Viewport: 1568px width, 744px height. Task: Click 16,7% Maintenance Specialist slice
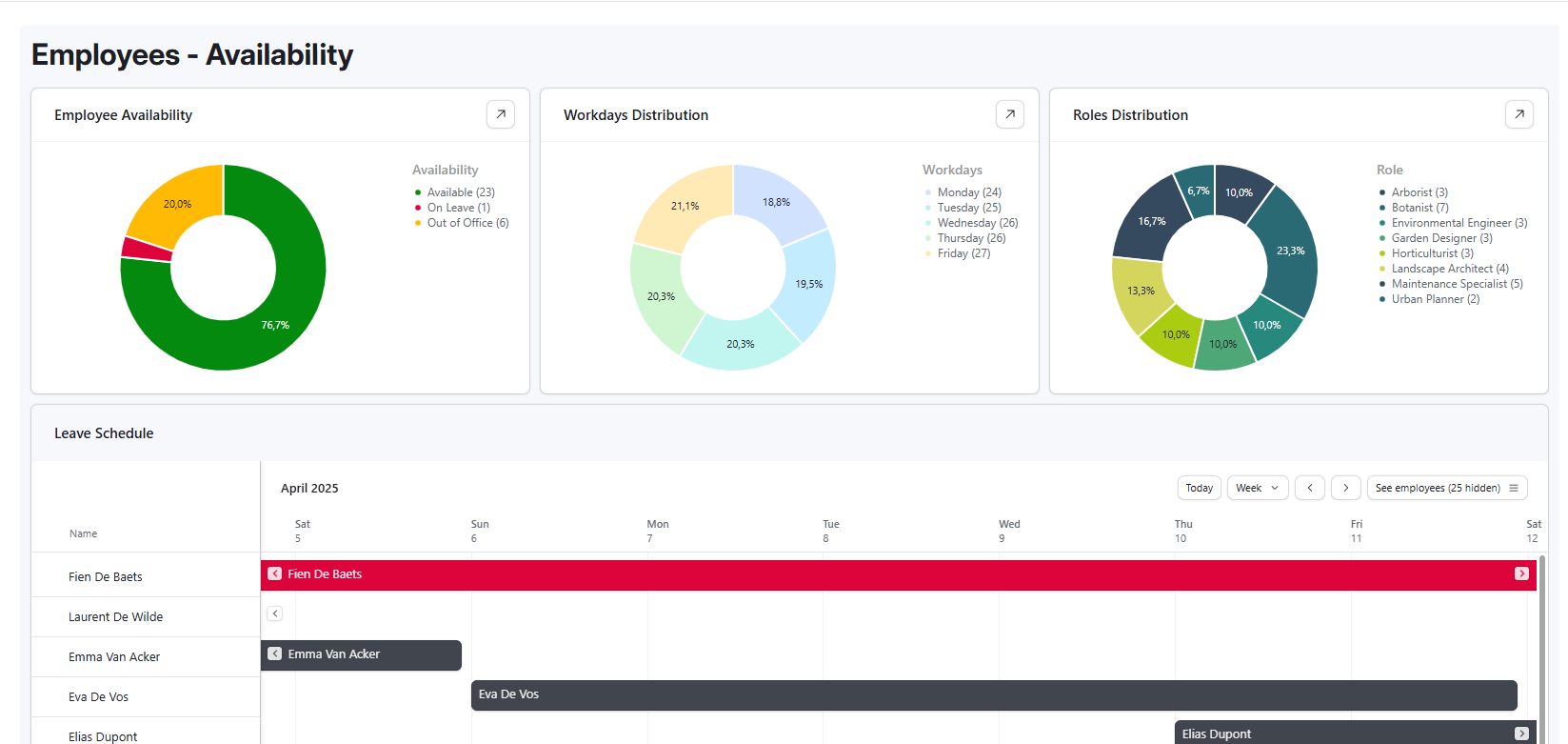point(1152,221)
